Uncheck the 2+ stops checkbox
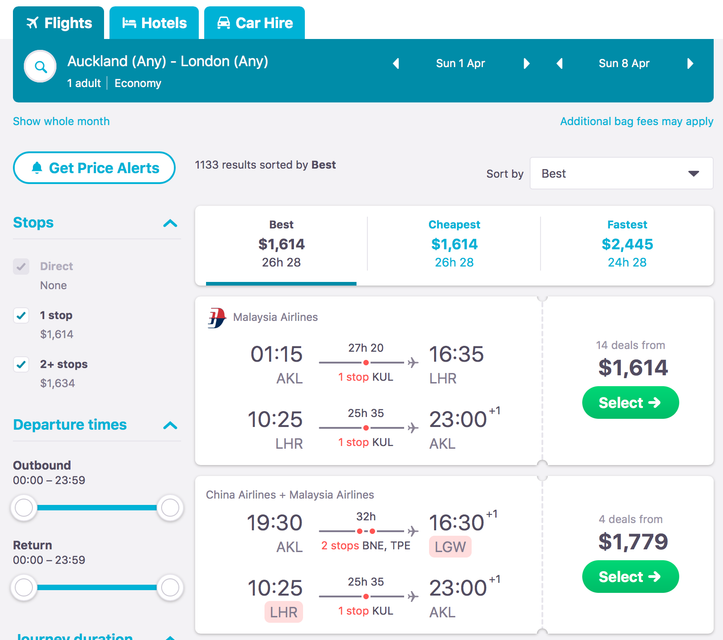The width and height of the screenshot is (723, 640). point(21,364)
